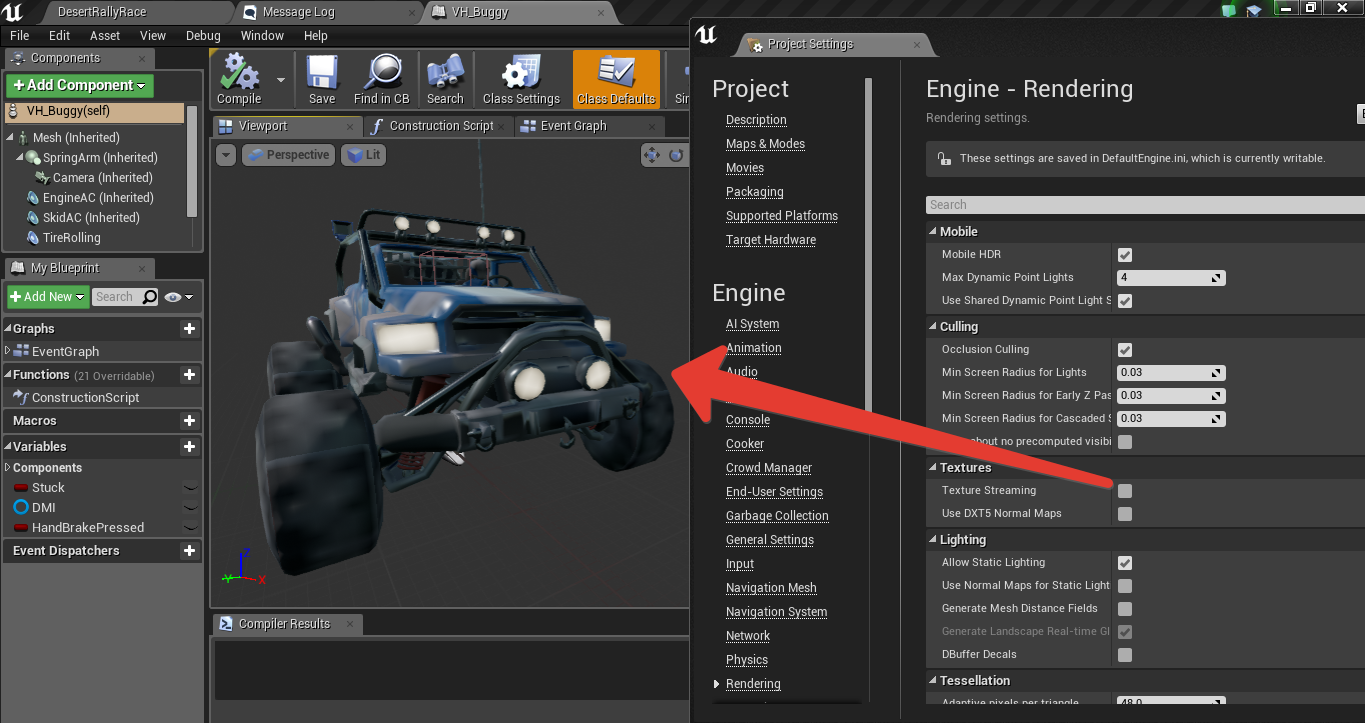
Task: Adjust the Max Dynamic Point Lights value field
Action: click(1171, 278)
